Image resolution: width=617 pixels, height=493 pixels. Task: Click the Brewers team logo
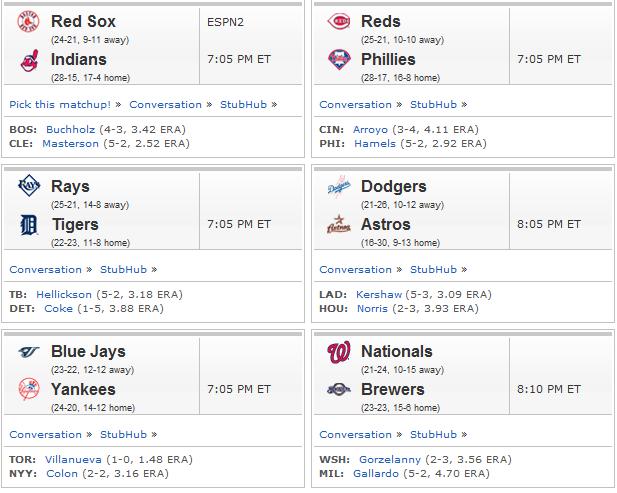tap(339, 390)
